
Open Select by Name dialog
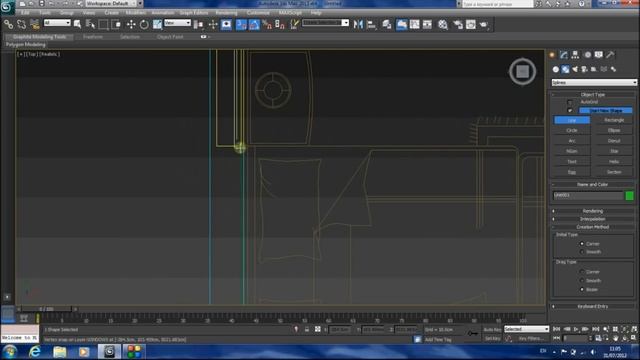pos(90,24)
